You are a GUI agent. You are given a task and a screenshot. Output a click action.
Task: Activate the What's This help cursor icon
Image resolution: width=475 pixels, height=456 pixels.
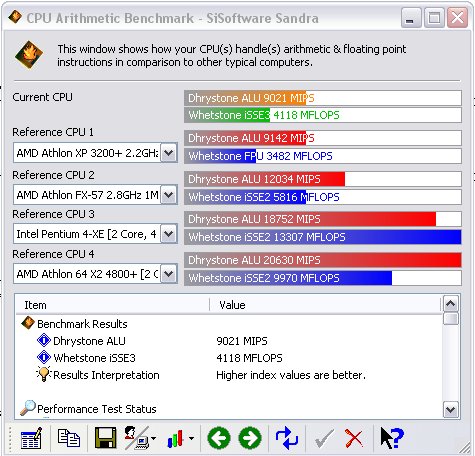392,438
